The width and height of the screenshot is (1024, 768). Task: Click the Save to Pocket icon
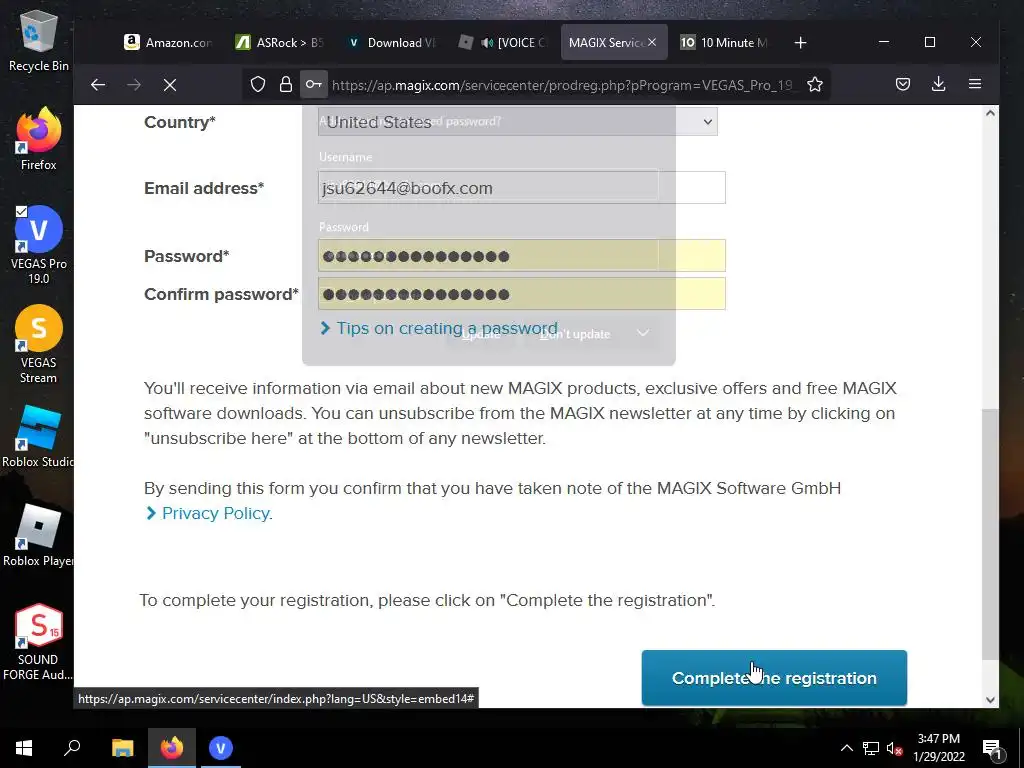903,84
